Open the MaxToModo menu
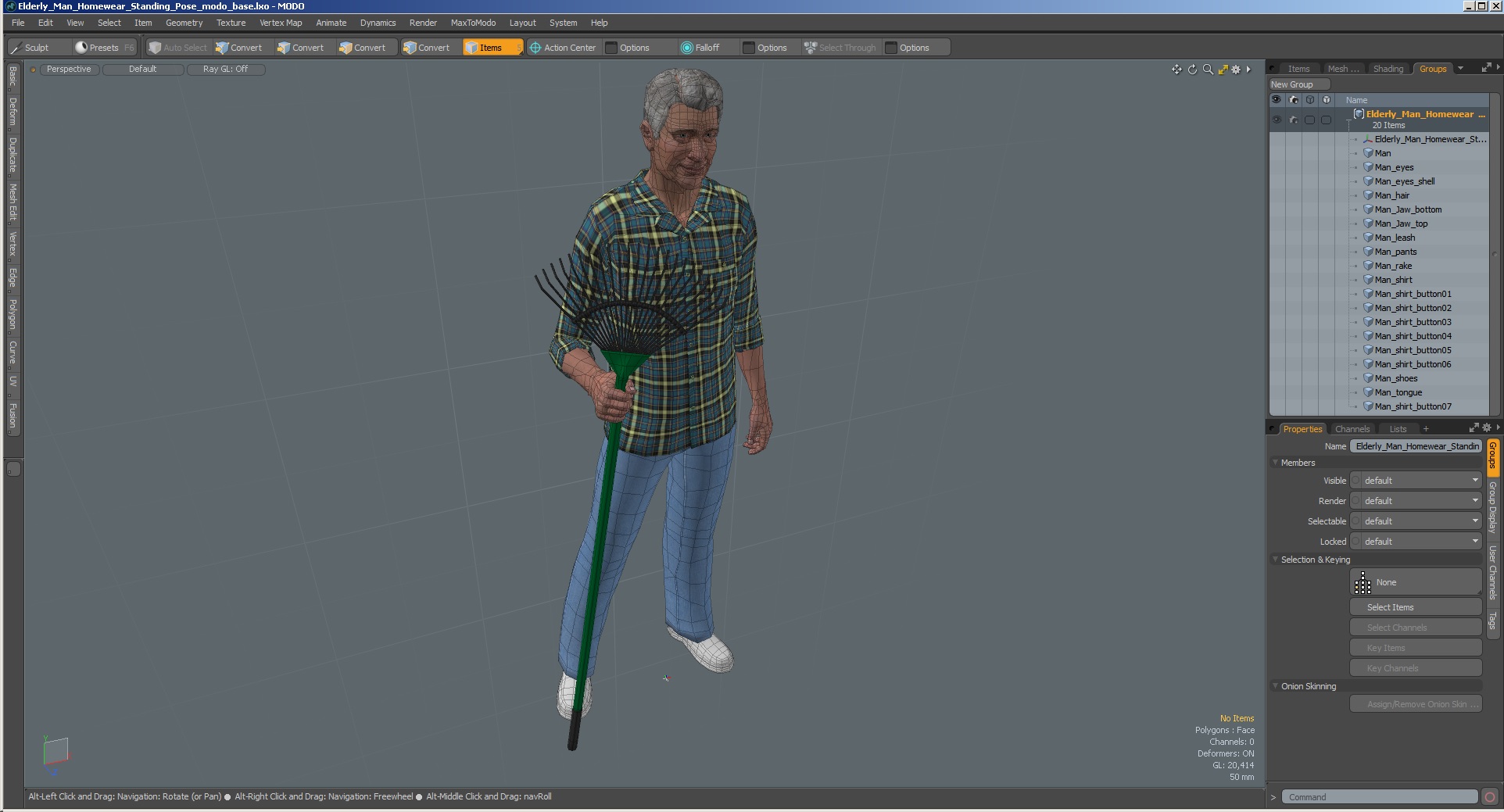The width and height of the screenshot is (1504, 812). pyautogui.click(x=473, y=23)
